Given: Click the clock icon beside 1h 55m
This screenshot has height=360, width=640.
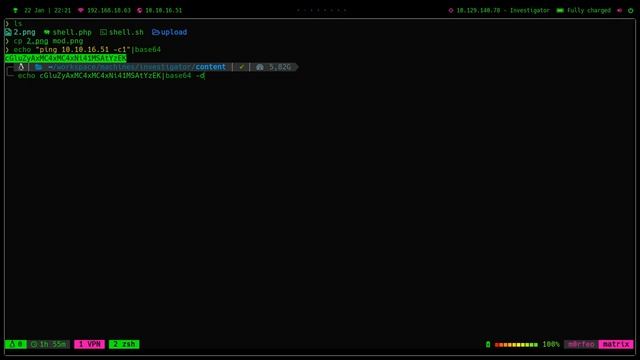Looking at the screenshot, I should click(x=34, y=344).
